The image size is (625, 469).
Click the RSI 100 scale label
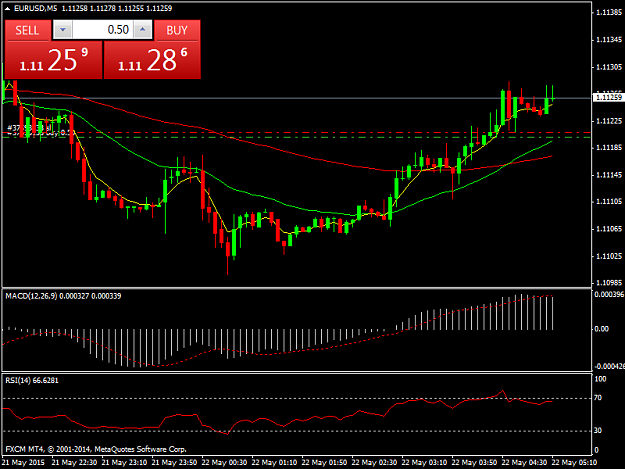coord(600,379)
